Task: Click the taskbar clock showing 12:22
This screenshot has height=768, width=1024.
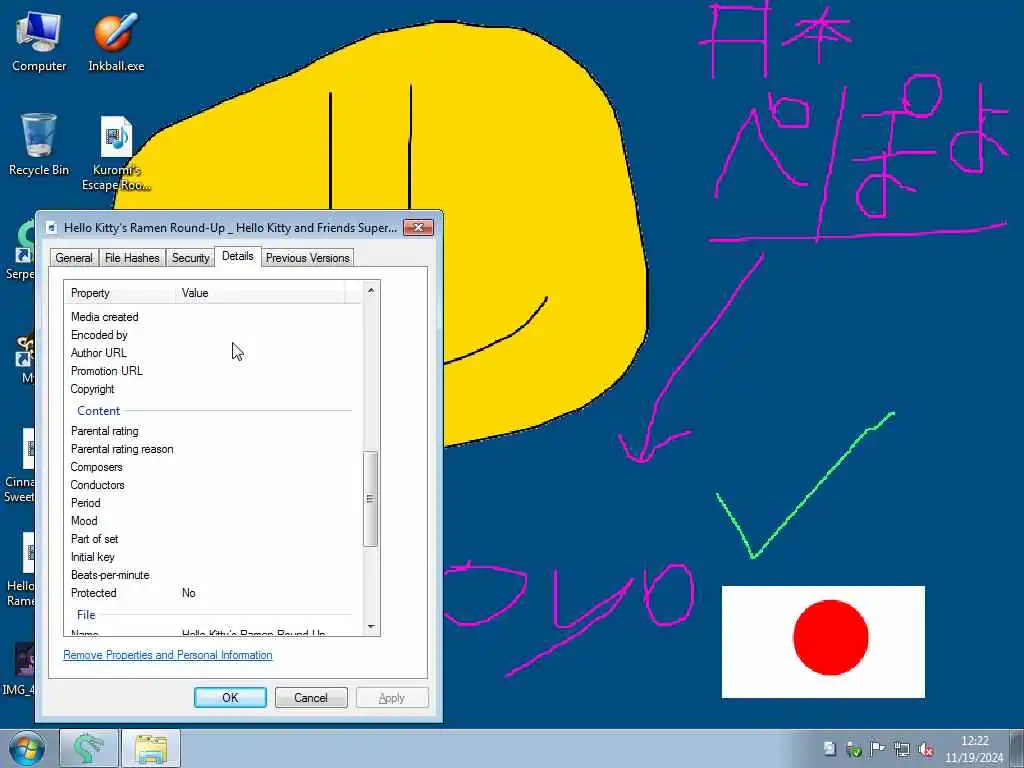Action: pos(974,749)
